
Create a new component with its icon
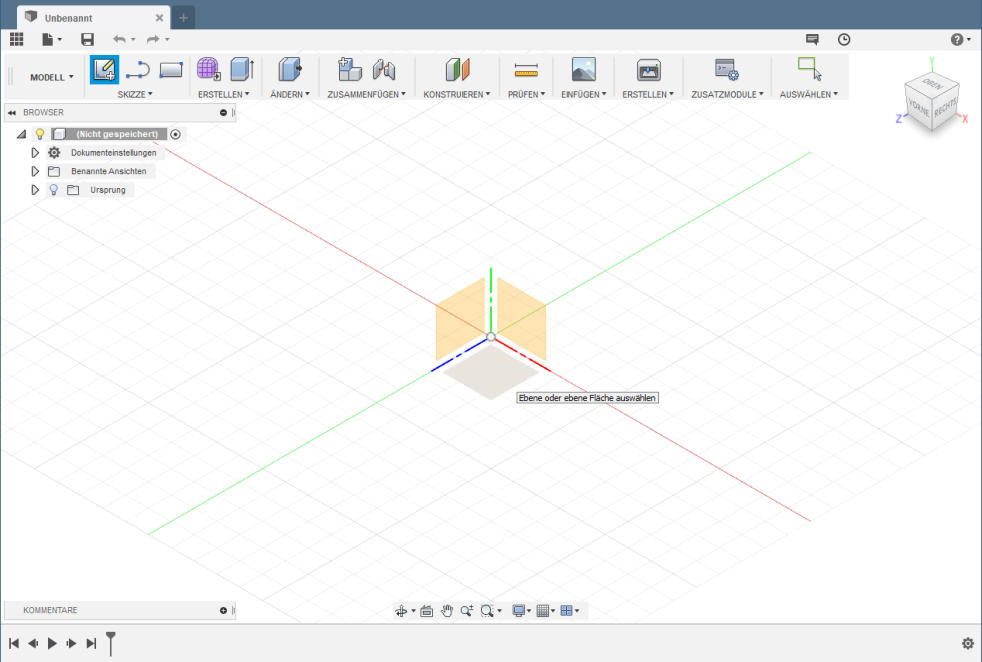[350, 69]
